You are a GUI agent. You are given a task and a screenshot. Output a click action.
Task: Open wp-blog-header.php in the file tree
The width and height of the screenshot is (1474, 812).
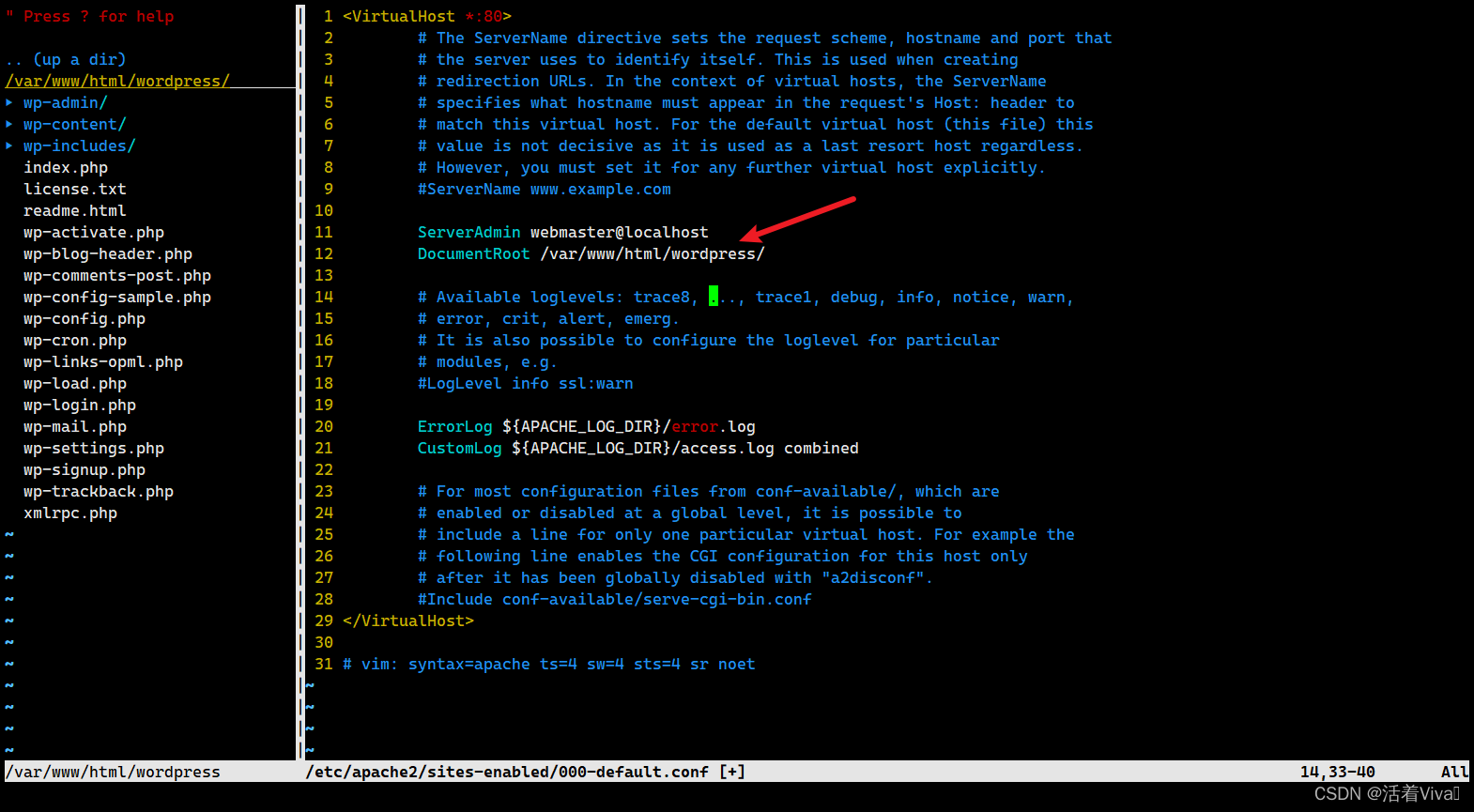(108, 253)
